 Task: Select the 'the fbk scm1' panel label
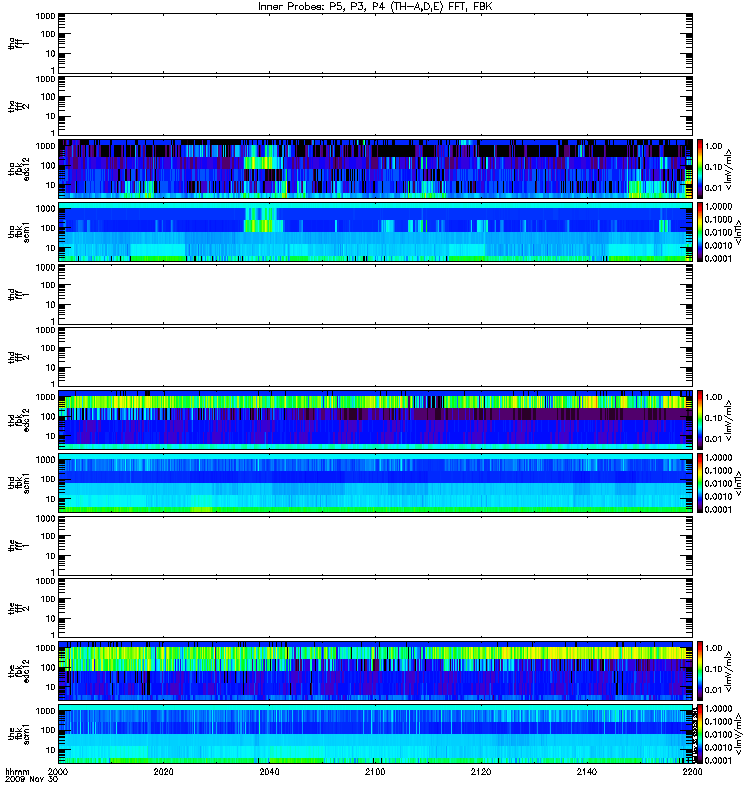pyautogui.click(x=18, y=734)
